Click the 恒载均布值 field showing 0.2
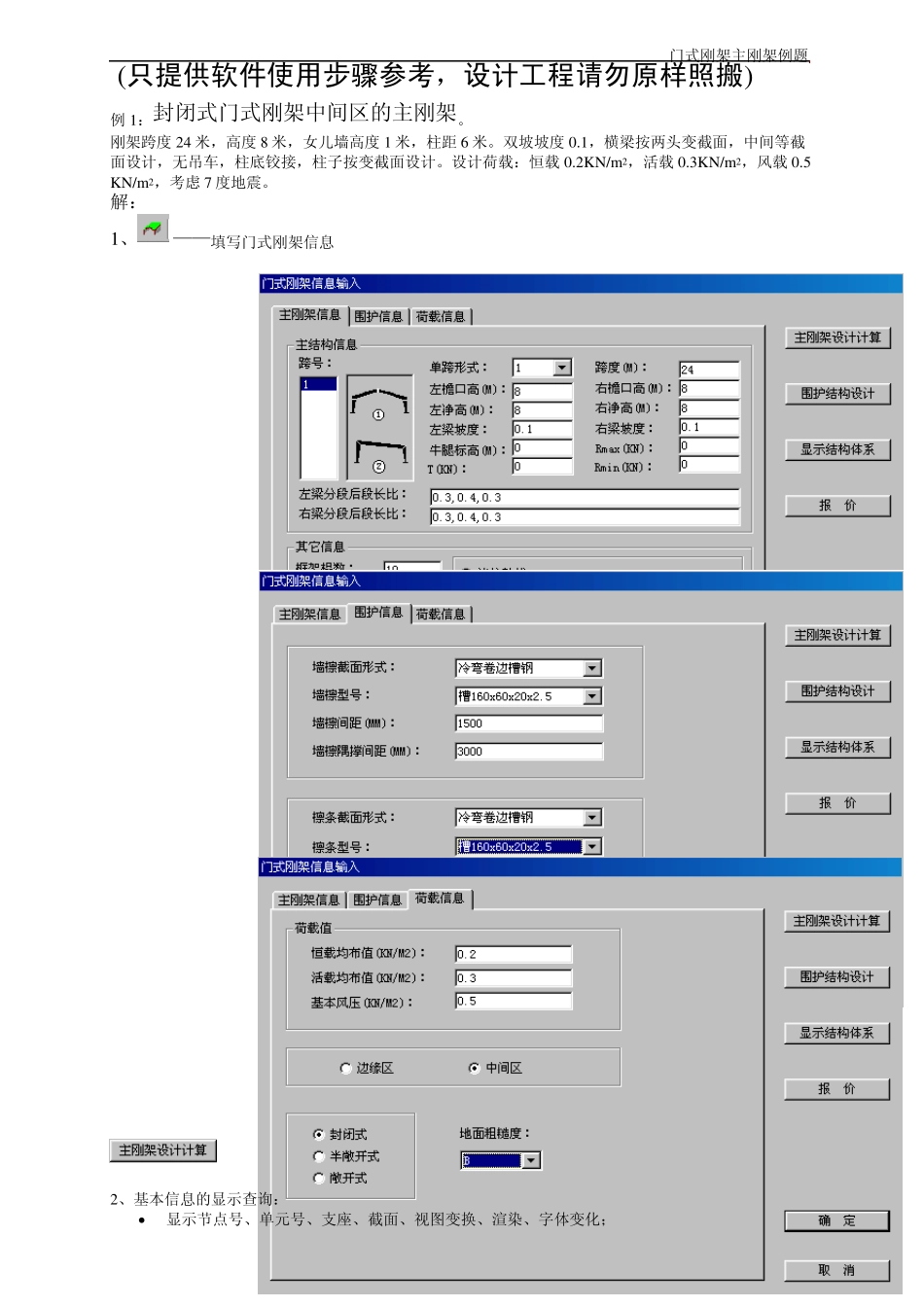Screen dimensions: 924x1307 point(514,954)
